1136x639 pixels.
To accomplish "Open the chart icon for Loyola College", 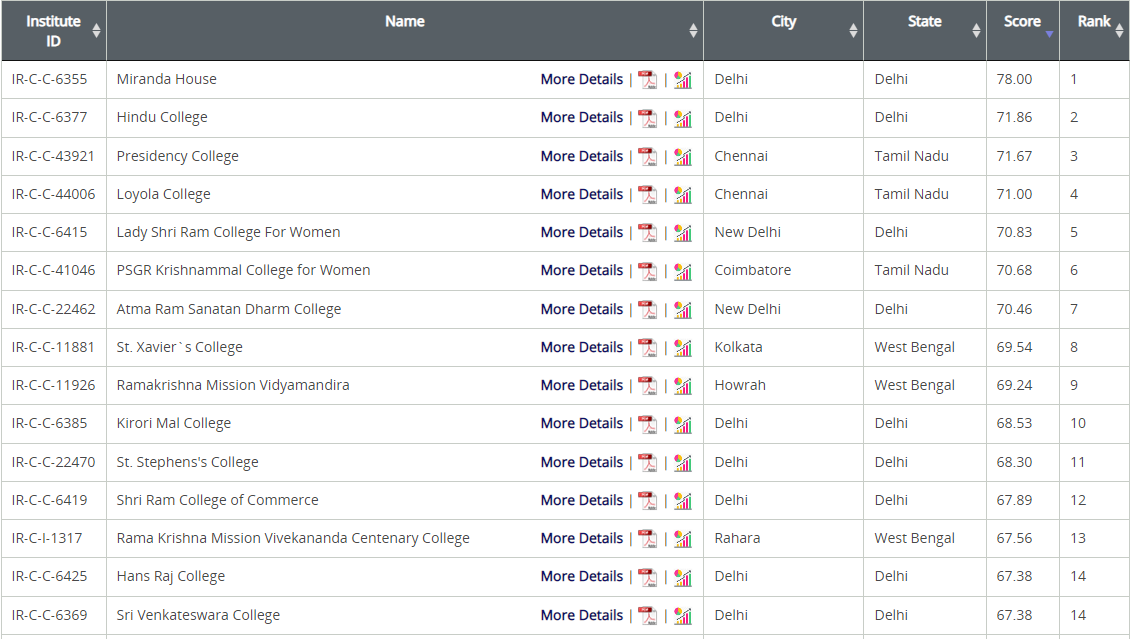I will click(x=682, y=195).
